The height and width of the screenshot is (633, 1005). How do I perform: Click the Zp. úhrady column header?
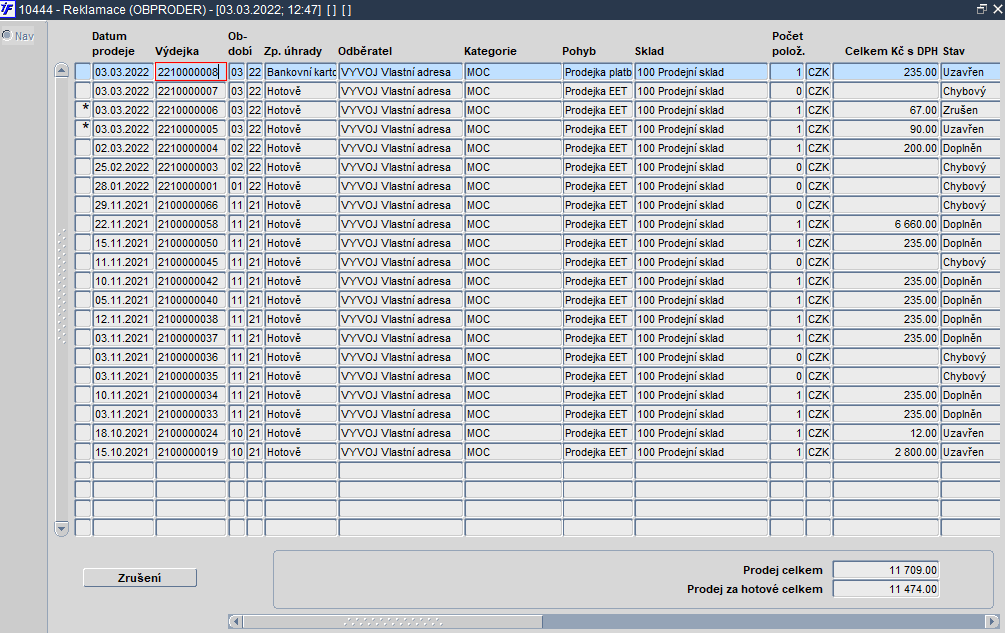[293, 51]
